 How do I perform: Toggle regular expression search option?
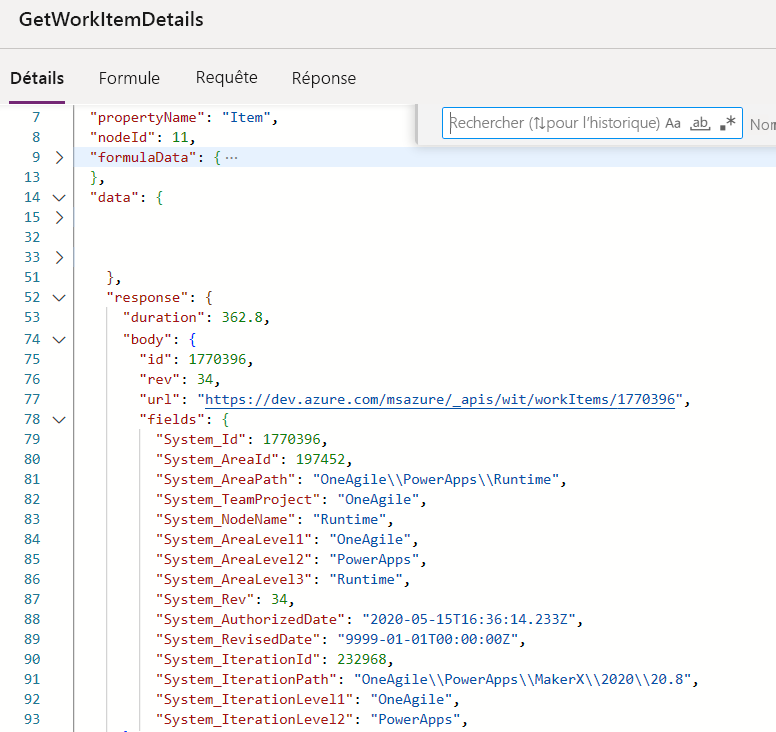[x=728, y=123]
